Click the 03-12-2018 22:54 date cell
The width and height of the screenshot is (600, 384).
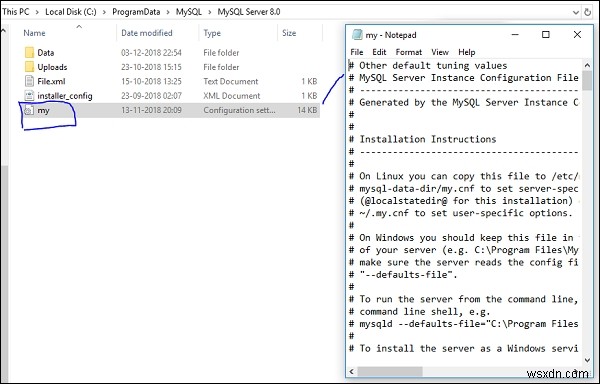coord(151,53)
